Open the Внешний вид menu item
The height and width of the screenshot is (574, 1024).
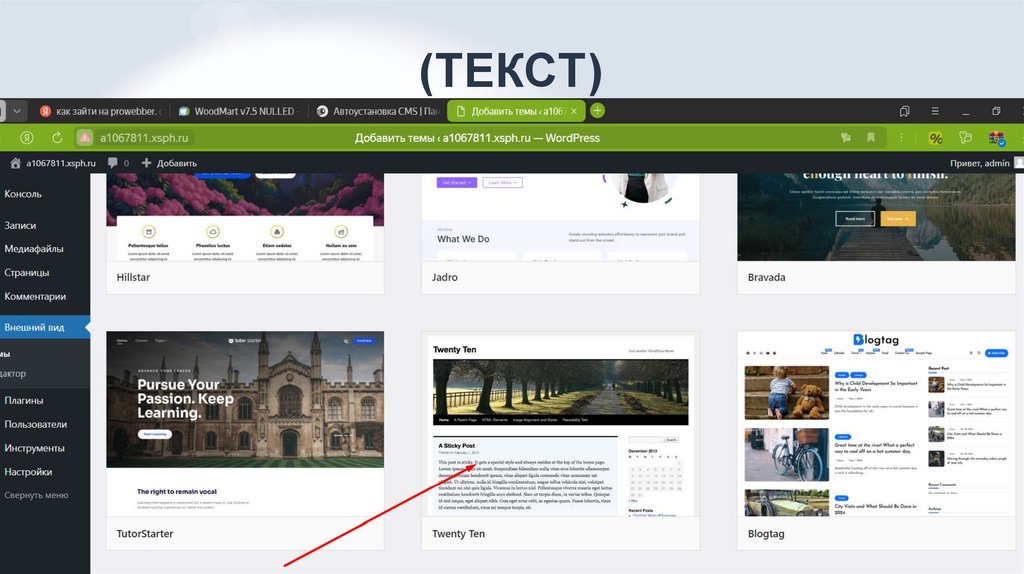(45, 327)
